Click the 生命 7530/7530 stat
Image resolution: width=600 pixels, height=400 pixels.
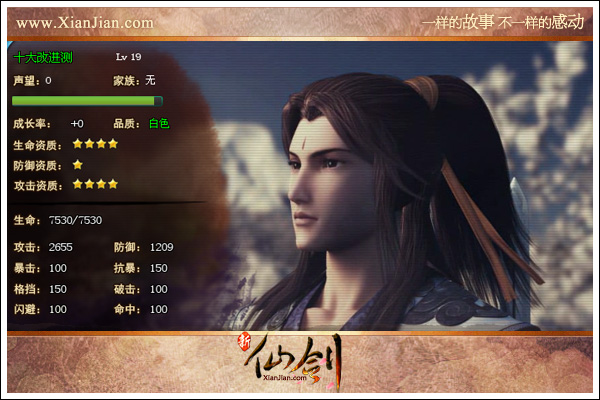[x=58, y=220]
